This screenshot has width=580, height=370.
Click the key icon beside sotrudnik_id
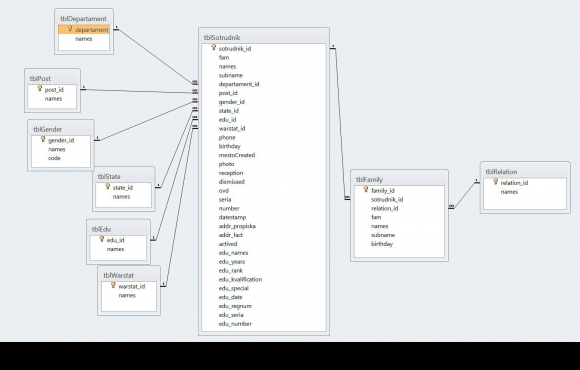coord(213,47)
